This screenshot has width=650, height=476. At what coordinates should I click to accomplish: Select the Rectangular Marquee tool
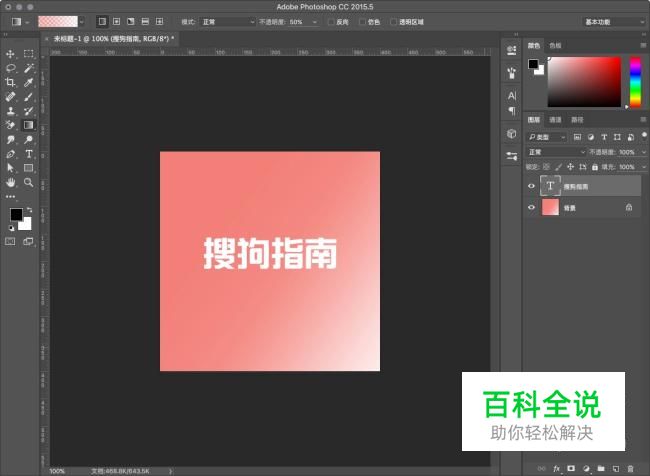29,53
